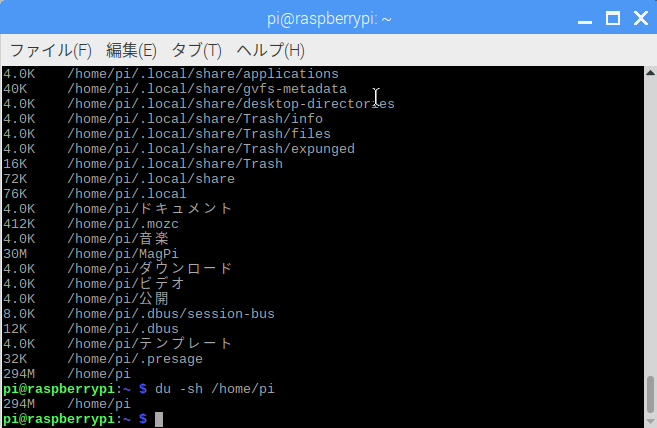Click the 30M /home/pi/MagPi line

(x=91, y=254)
